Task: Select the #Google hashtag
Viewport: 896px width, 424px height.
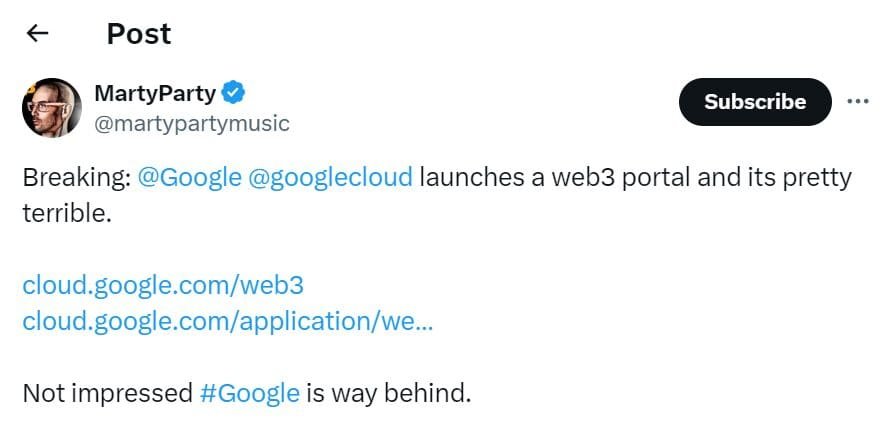Action: coord(250,393)
